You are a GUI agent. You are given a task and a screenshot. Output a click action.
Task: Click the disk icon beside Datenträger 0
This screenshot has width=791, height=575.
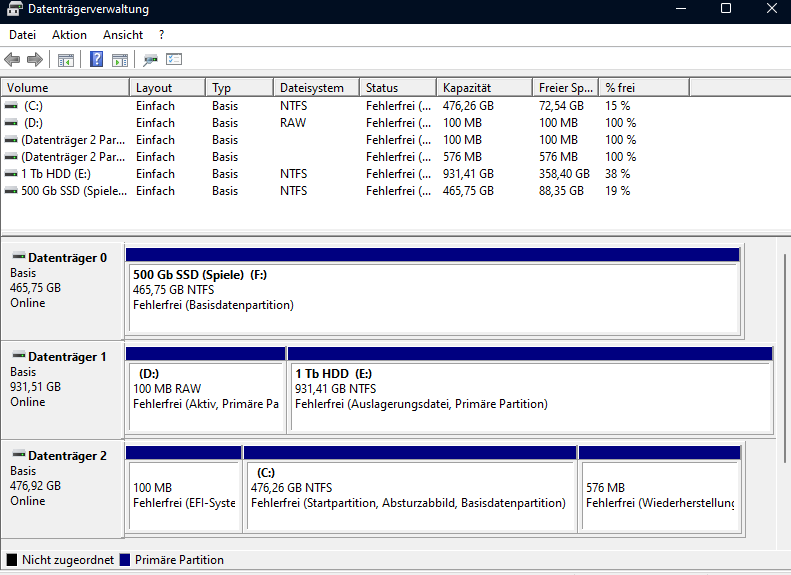19,256
